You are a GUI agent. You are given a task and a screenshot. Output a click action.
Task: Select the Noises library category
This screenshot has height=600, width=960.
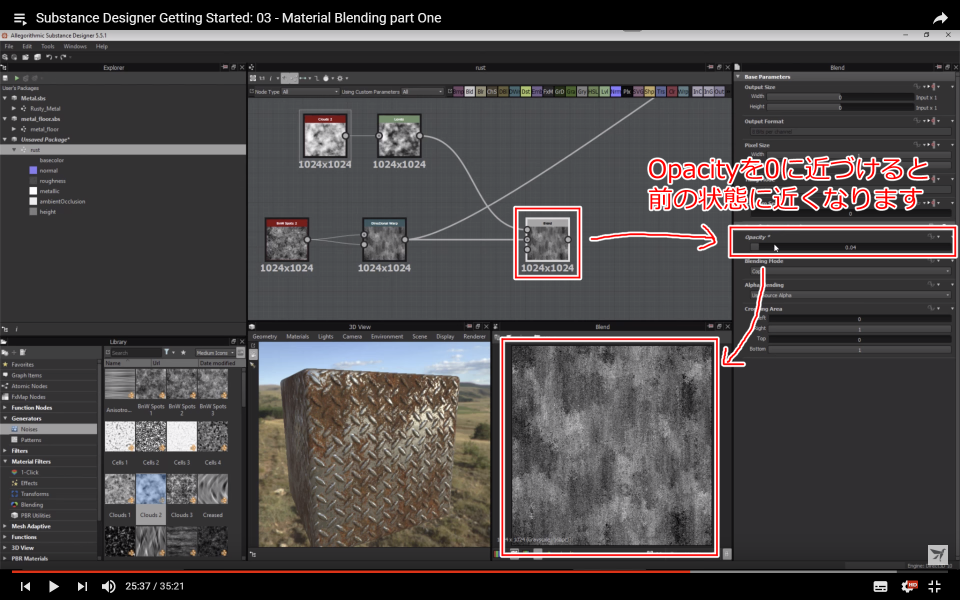(48, 429)
